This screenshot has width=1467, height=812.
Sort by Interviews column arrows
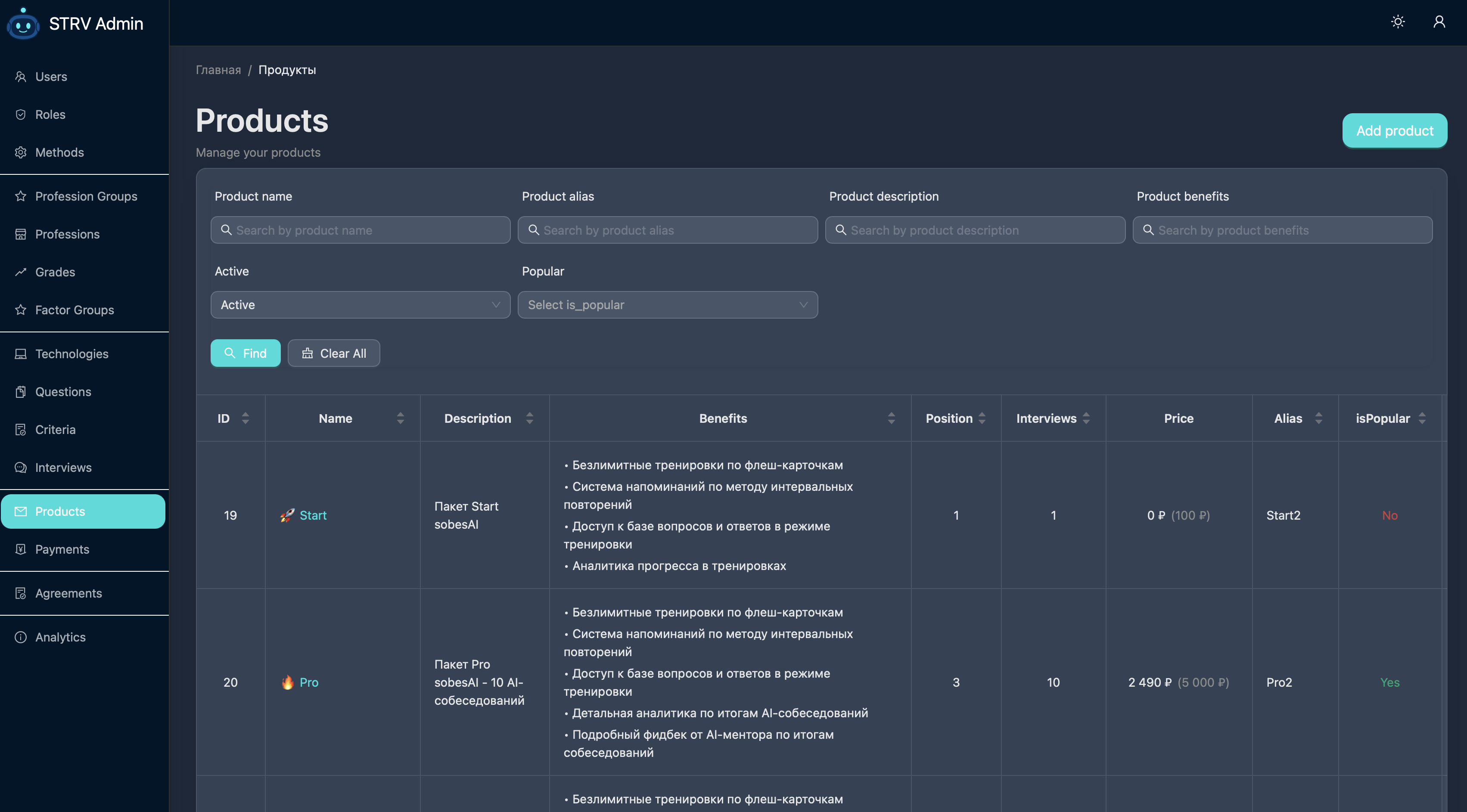(x=1086, y=418)
